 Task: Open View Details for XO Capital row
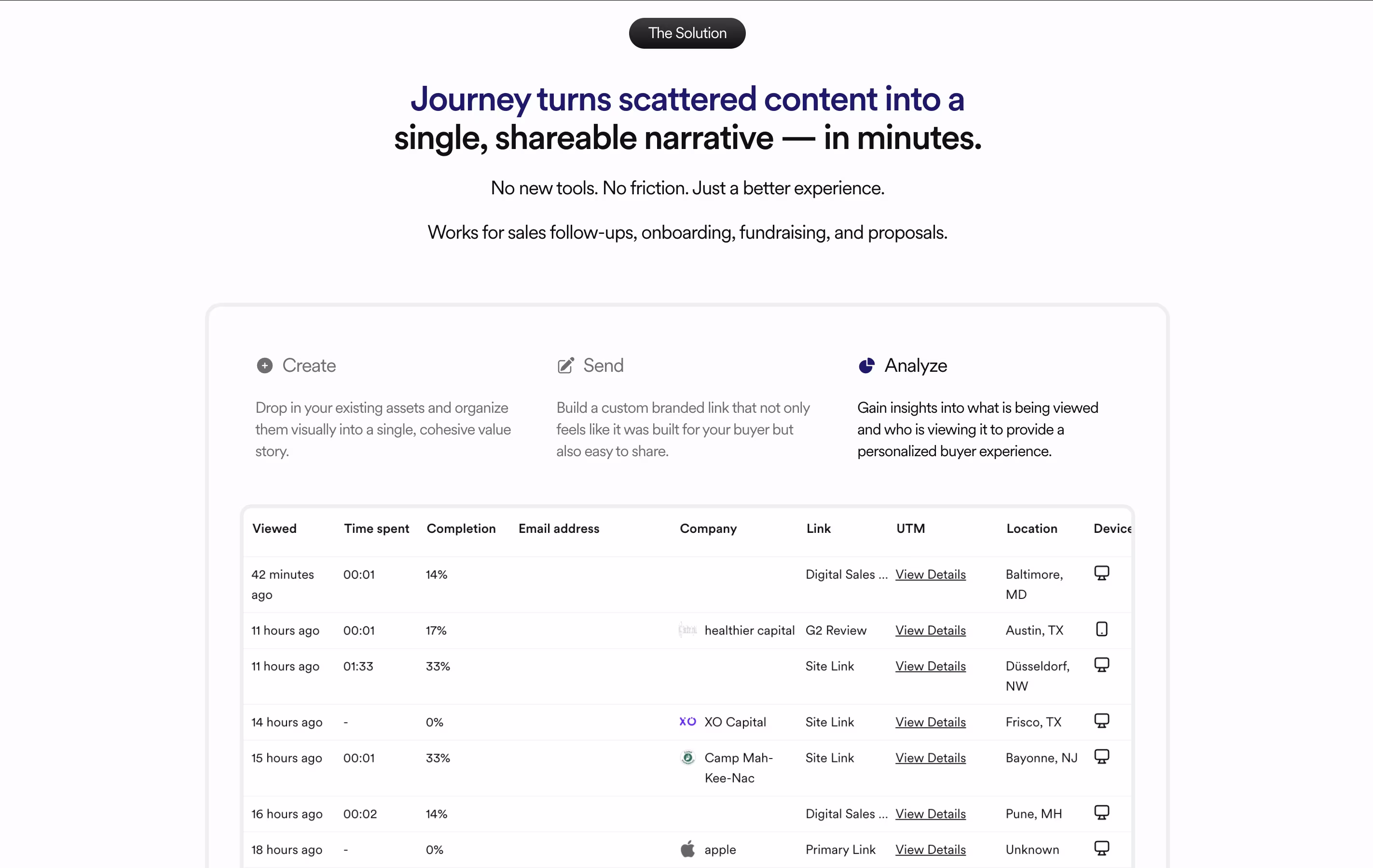[930, 722]
